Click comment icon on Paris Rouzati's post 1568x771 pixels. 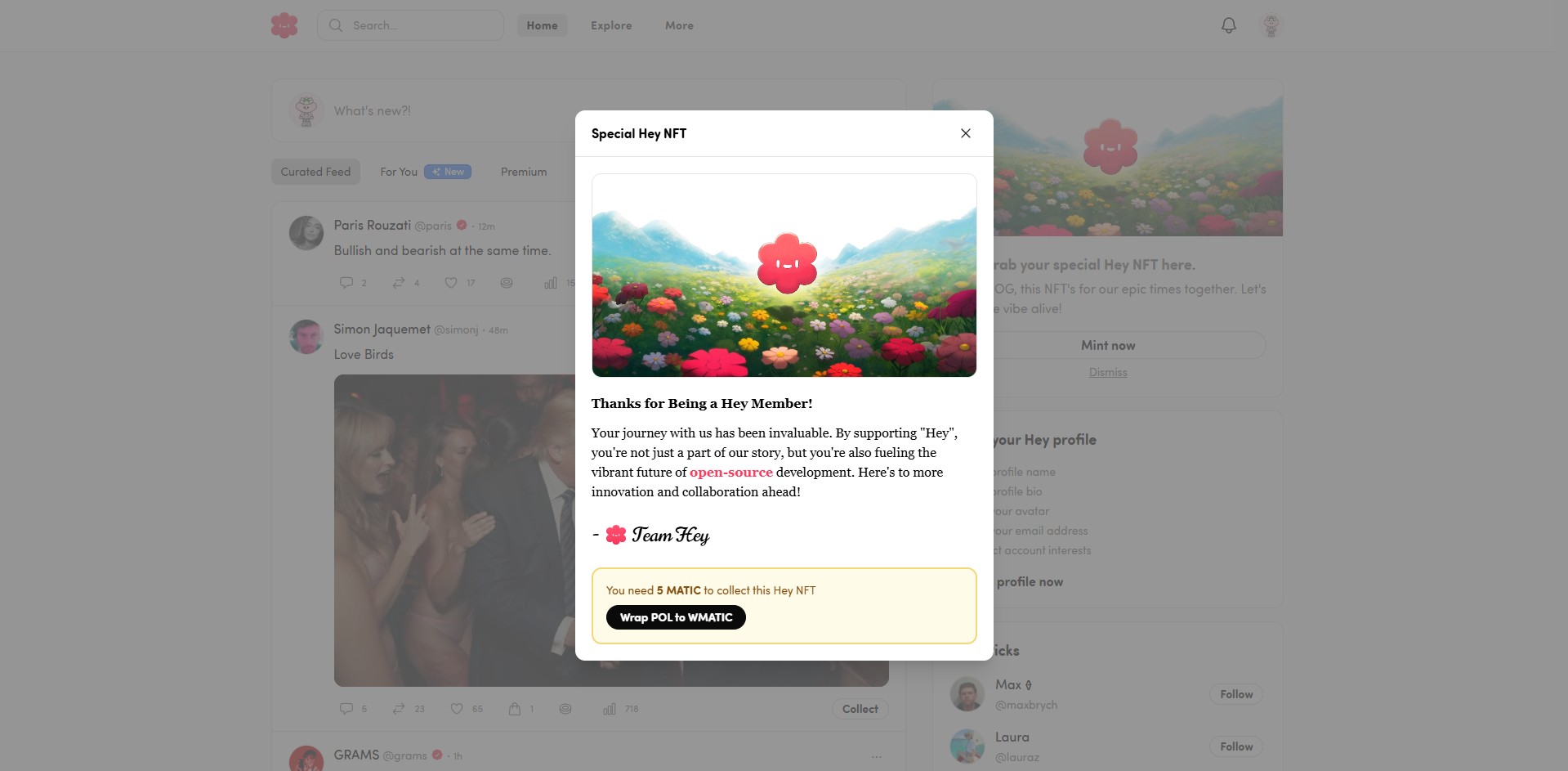point(346,283)
